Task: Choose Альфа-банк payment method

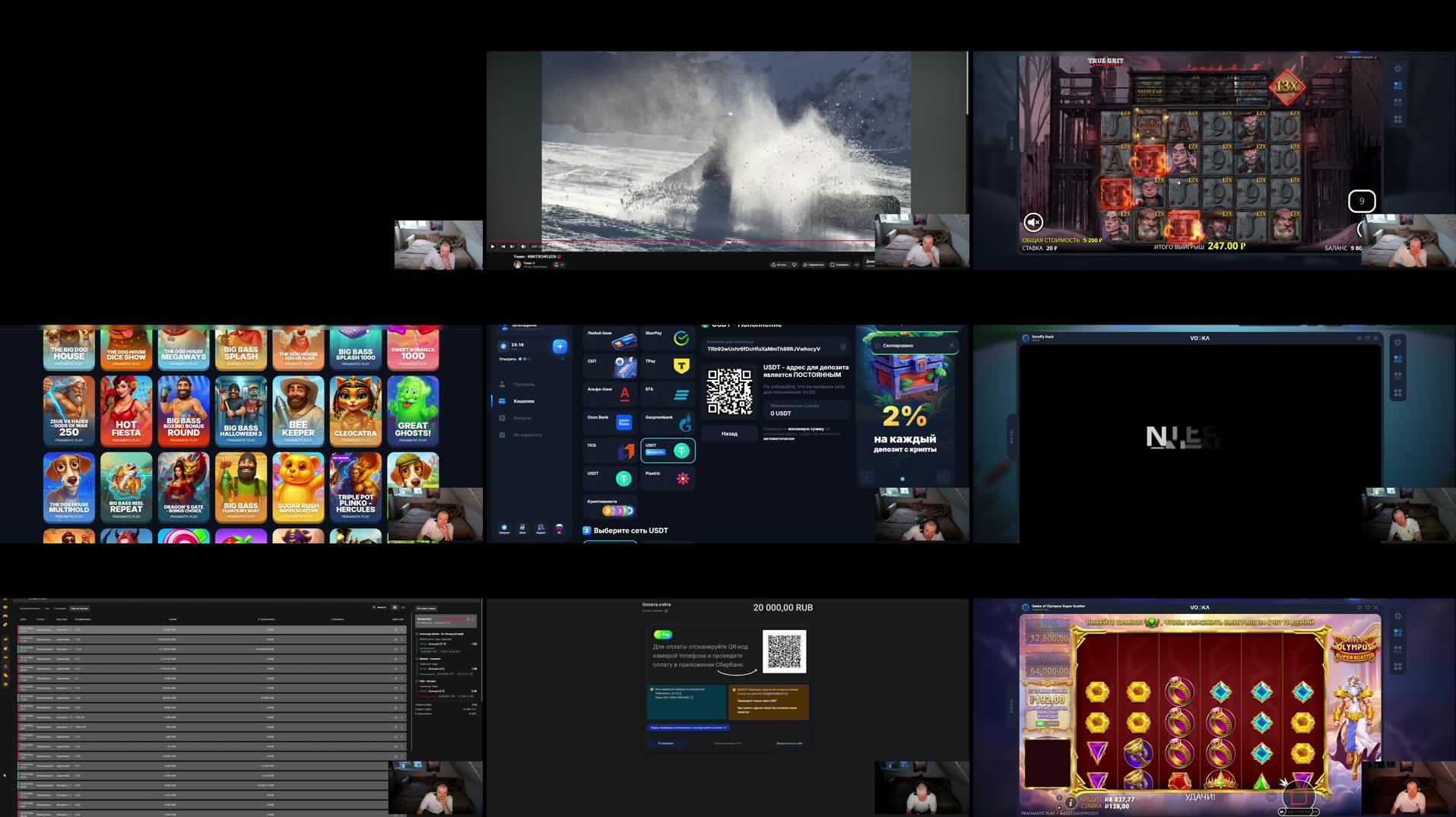Action: tap(611, 394)
